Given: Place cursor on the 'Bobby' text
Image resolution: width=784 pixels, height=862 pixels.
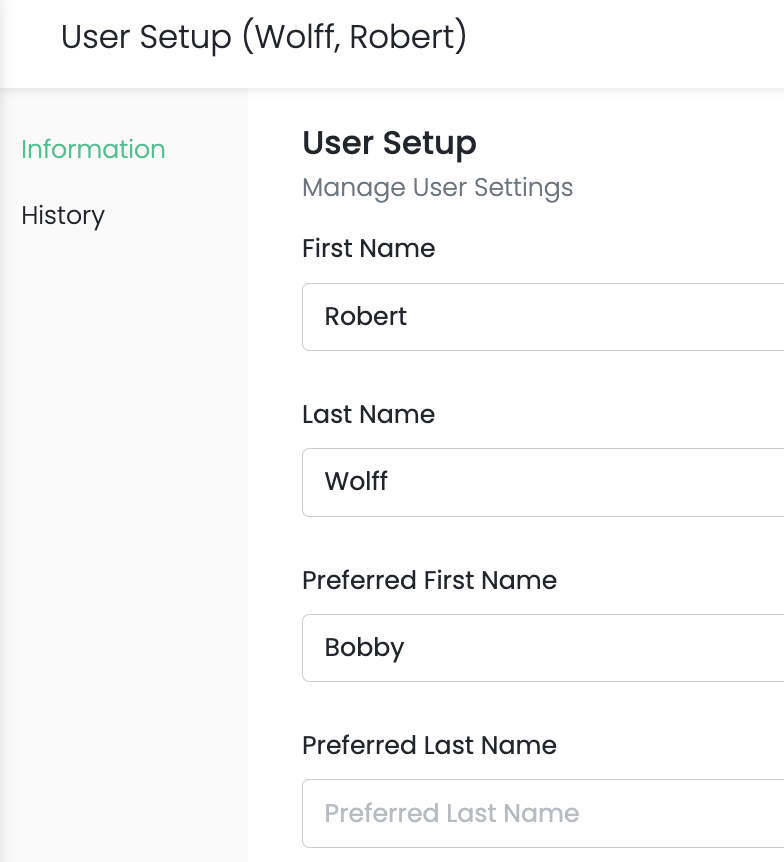Looking at the screenshot, I should click(364, 648).
